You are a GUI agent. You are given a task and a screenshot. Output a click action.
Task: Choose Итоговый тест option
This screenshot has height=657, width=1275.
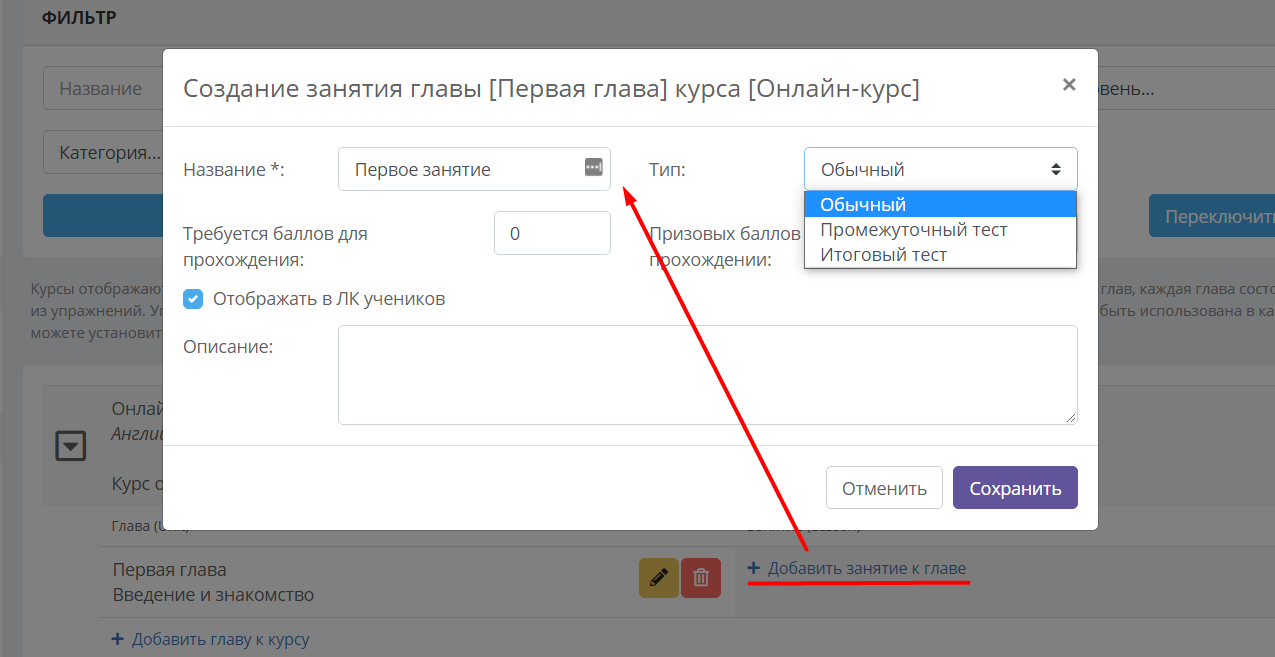(x=940, y=254)
